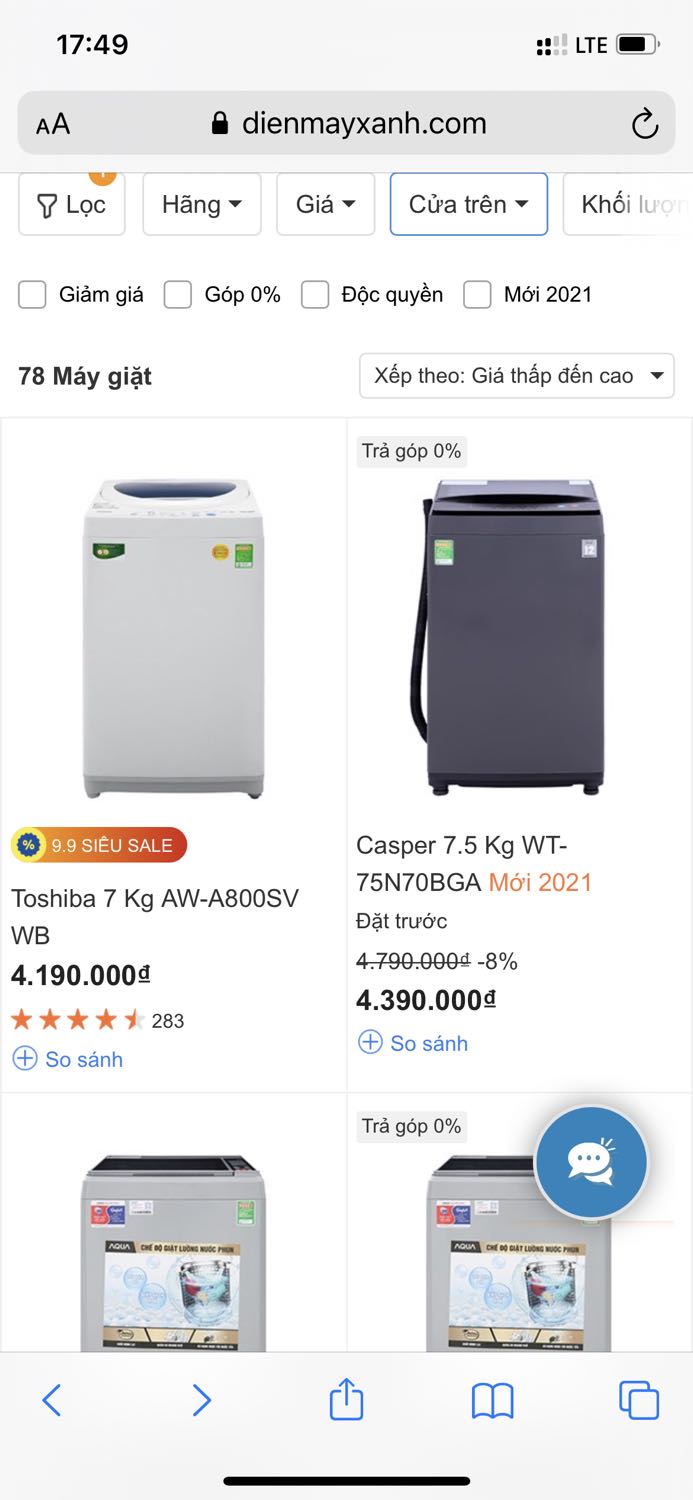Open the floating chat support bubble
The width and height of the screenshot is (693, 1500).
coord(591,1162)
